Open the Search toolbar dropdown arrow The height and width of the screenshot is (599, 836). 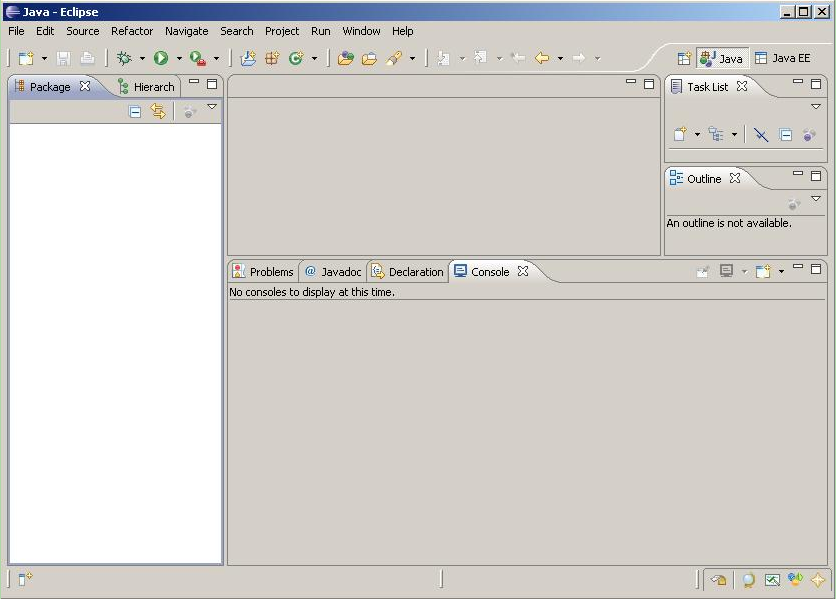[x=412, y=58]
